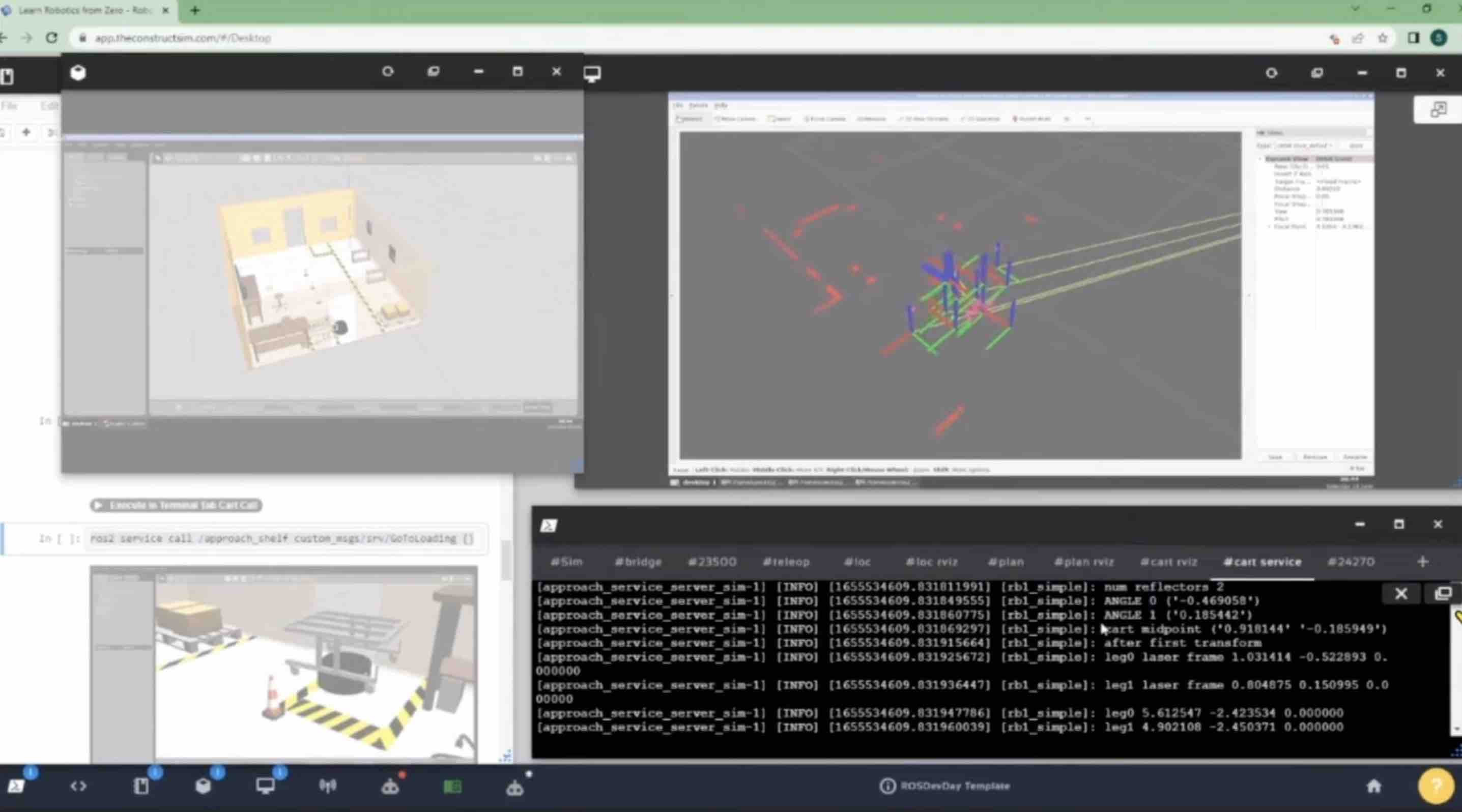Click the warehouse cart thumbnail image in notebook
The width and height of the screenshot is (1462, 812).
point(284,664)
